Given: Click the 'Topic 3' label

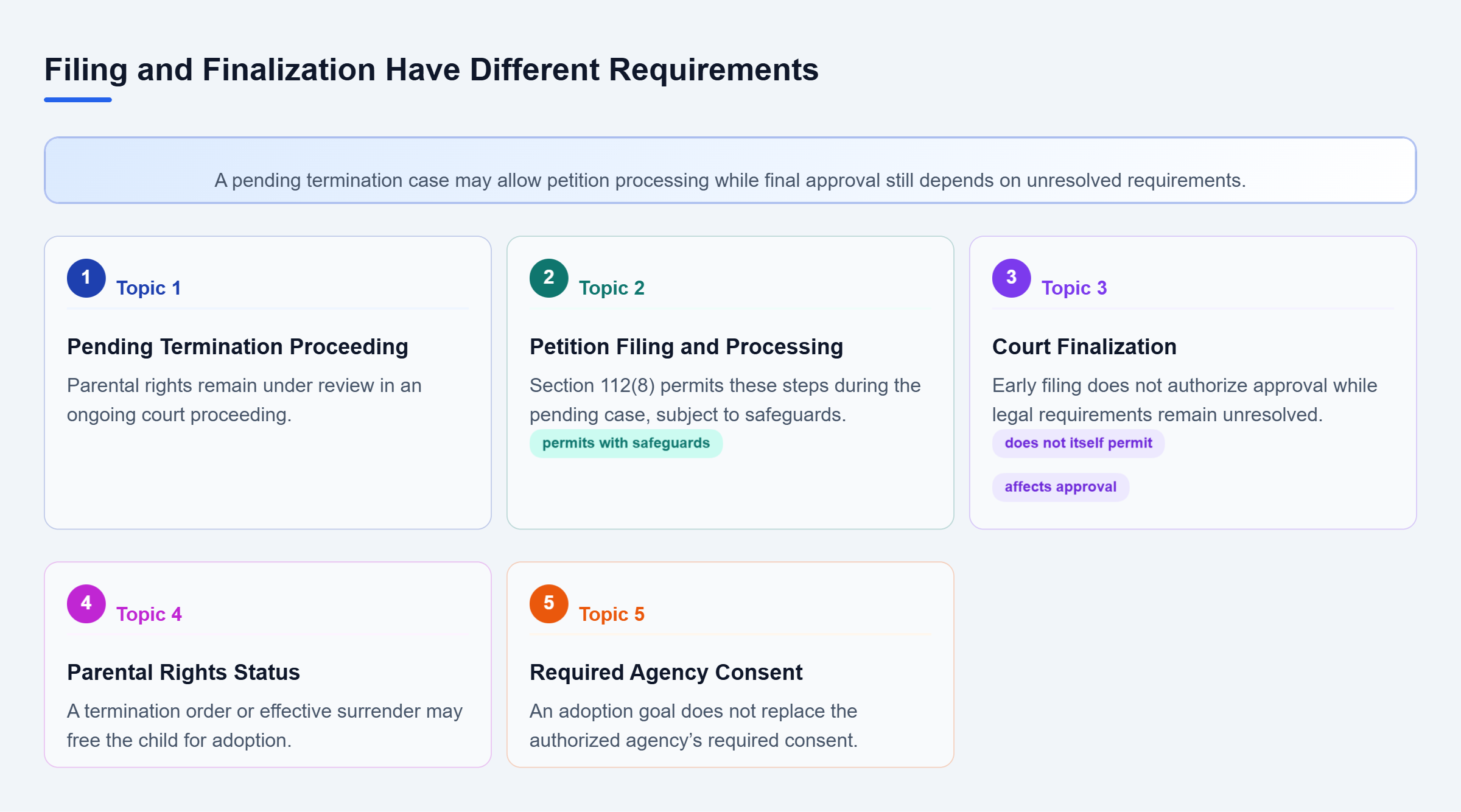Looking at the screenshot, I should [x=1074, y=288].
